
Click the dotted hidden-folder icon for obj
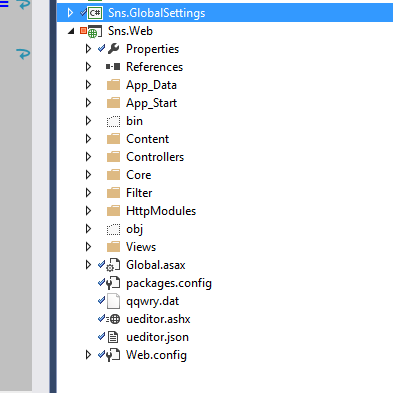113,229
